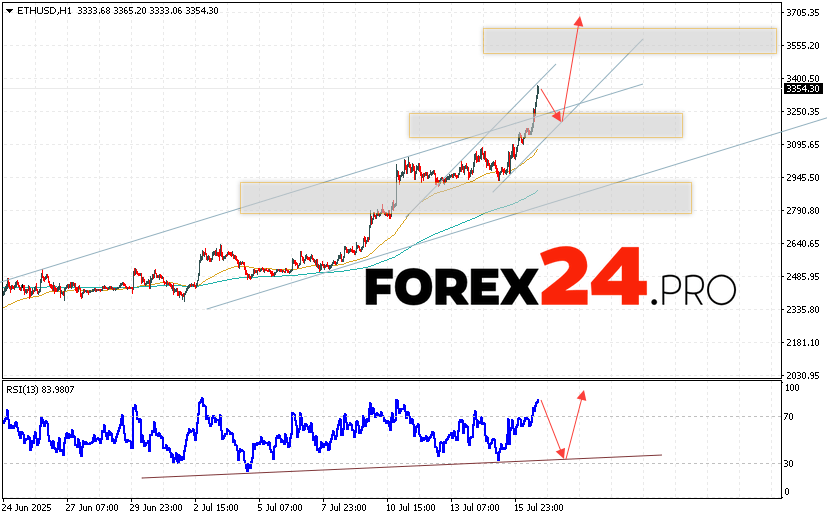The height and width of the screenshot is (519, 827).
Task: Click the red upward arrowhead above 3555 zone
Action: pyautogui.click(x=577, y=20)
